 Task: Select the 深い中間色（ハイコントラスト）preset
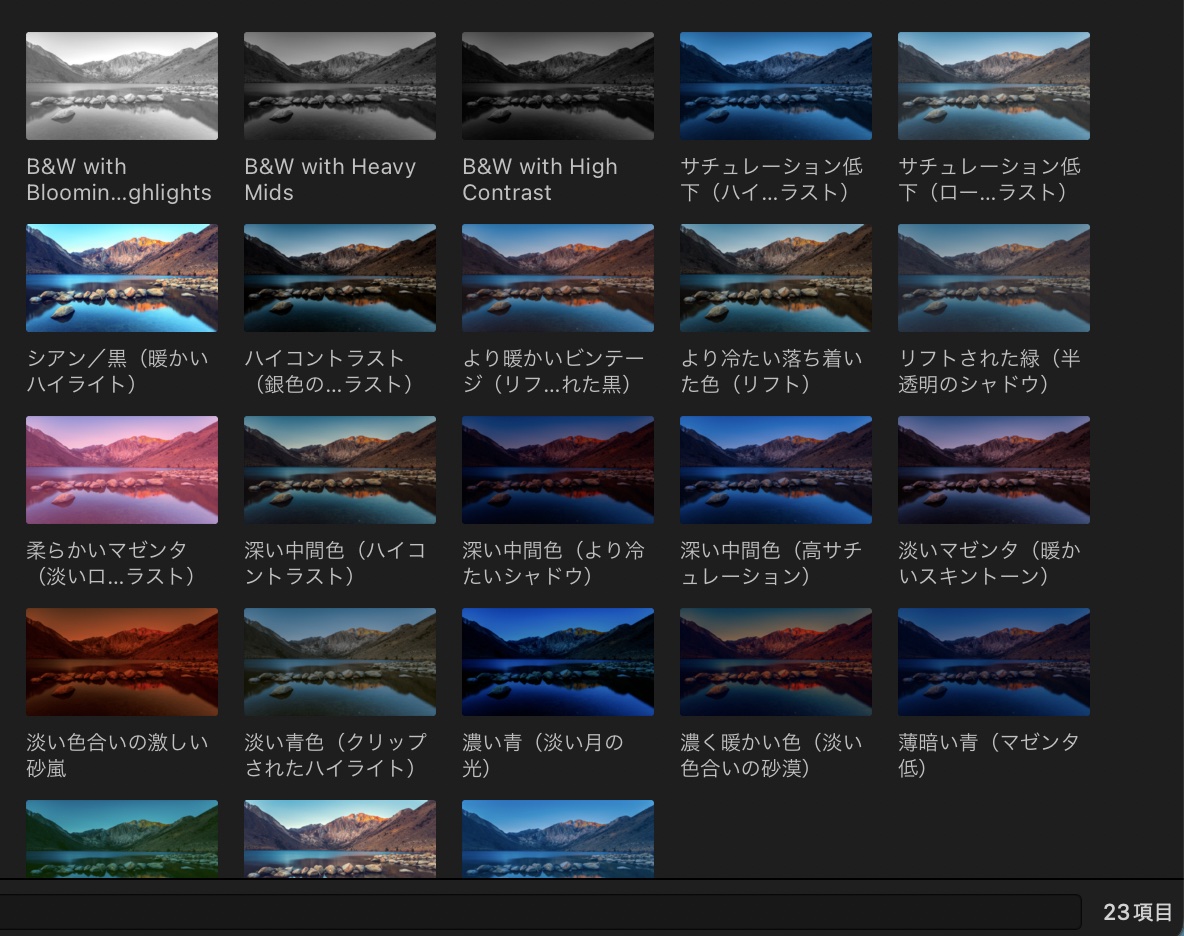pyautogui.click(x=340, y=470)
